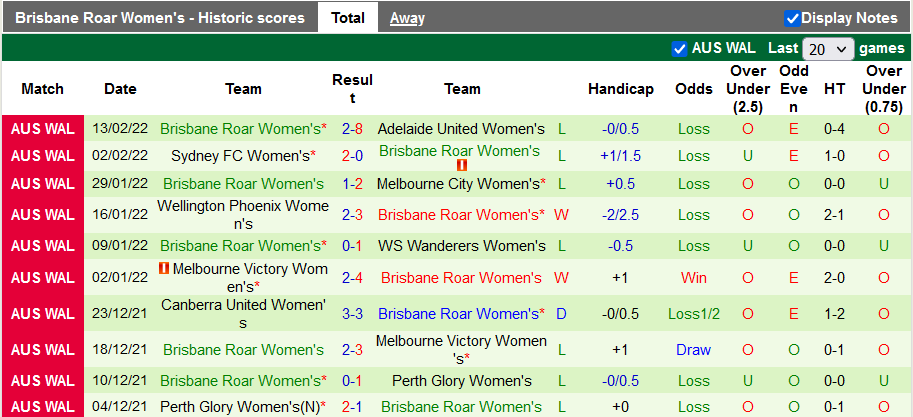Open the Adelaide United Women's team link
Screen dimensions: 913x417
(461, 129)
